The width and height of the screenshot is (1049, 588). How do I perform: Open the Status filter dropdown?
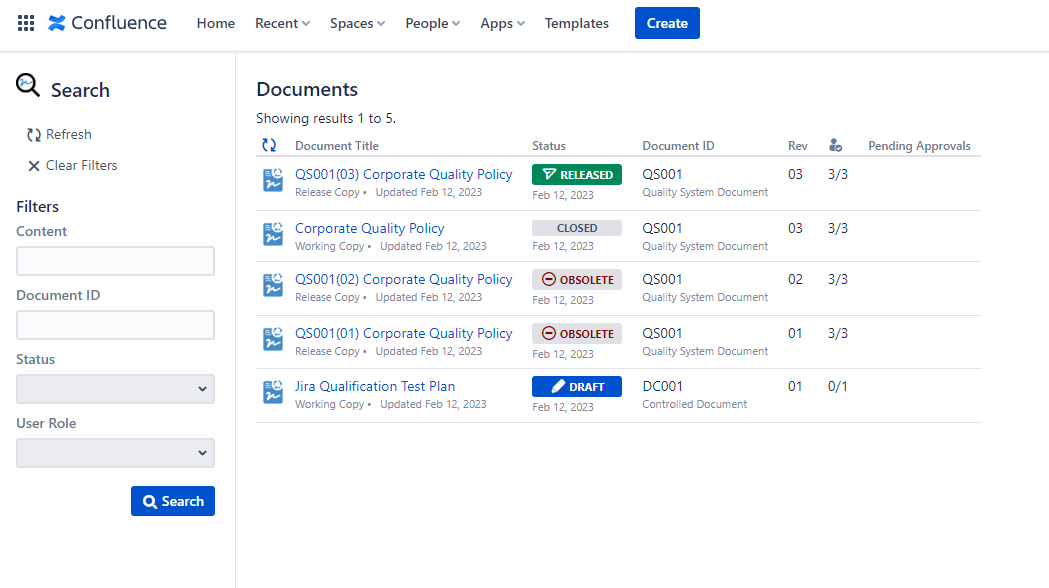click(115, 389)
